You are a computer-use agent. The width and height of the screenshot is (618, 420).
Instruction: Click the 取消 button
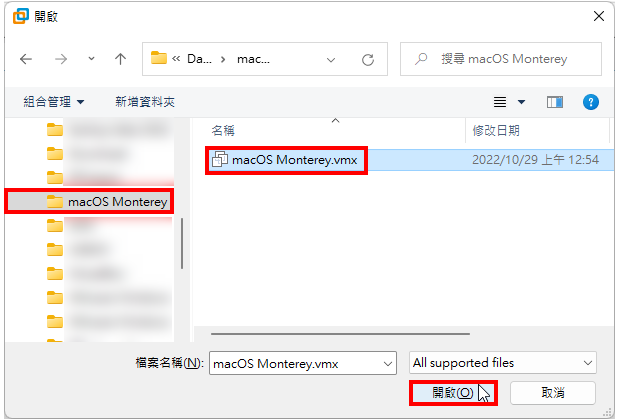tap(553, 393)
